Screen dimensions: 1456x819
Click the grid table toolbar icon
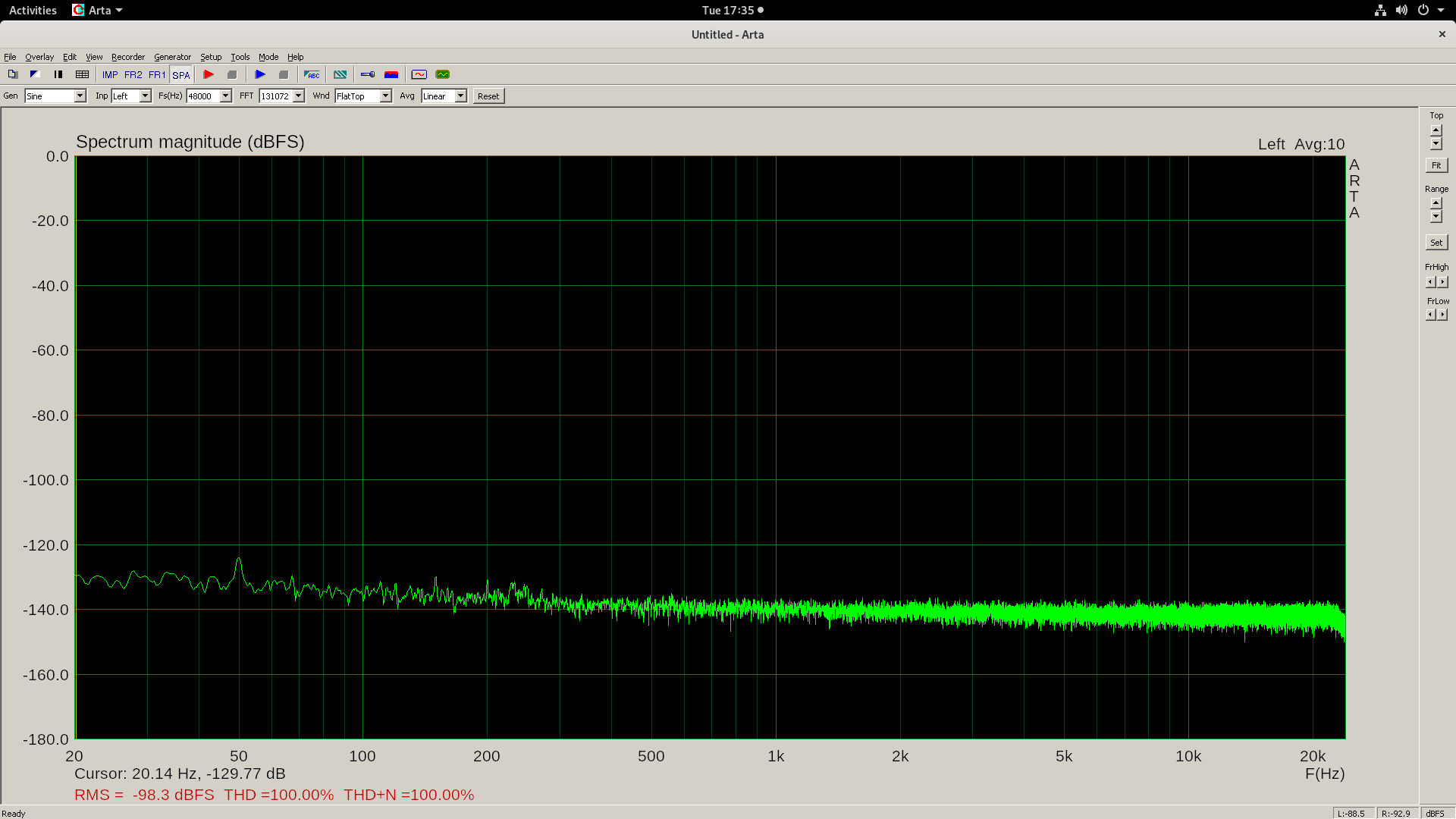click(83, 74)
